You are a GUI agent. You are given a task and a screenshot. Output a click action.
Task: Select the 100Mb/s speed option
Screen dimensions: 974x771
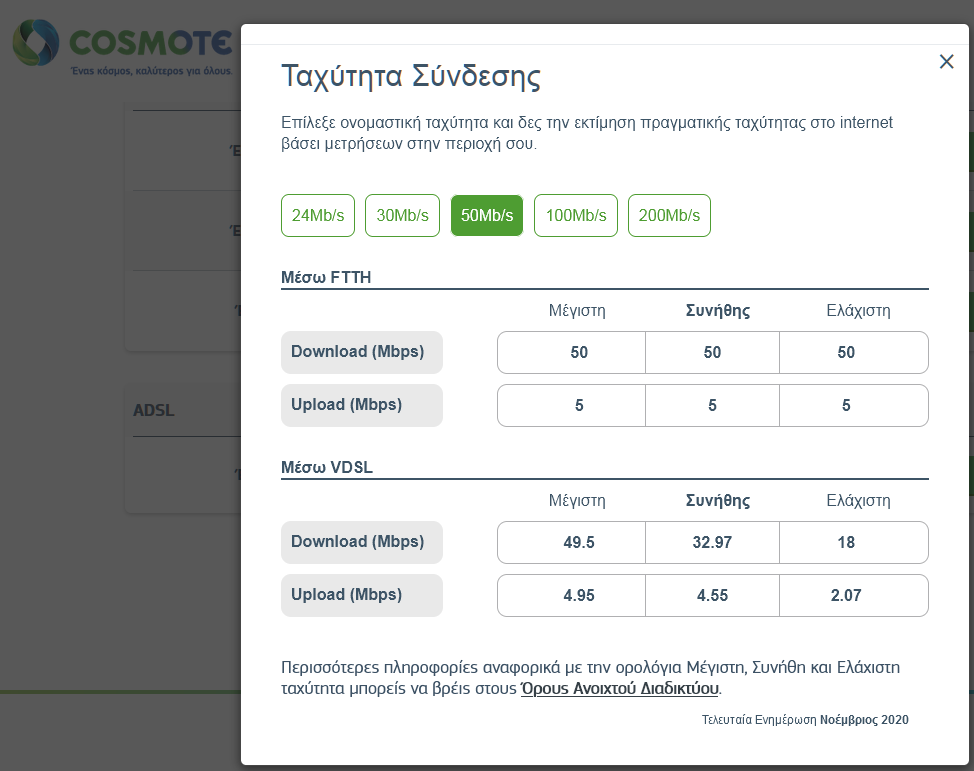pos(576,216)
